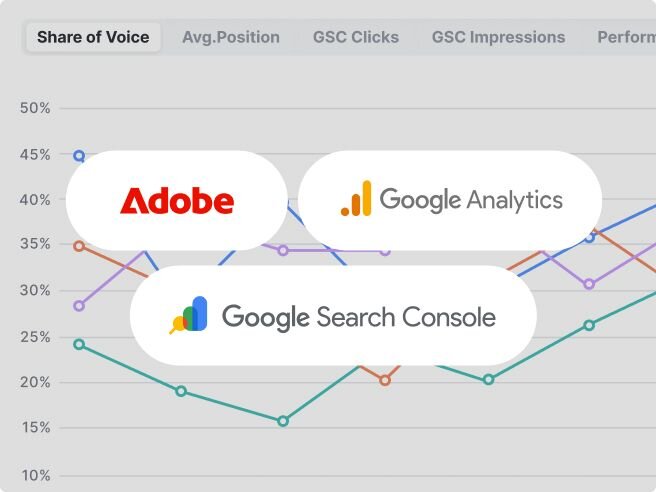This screenshot has height=492, width=656.
Task: Switch to the GSC Impressions tab
Action: tap(498, 37)
